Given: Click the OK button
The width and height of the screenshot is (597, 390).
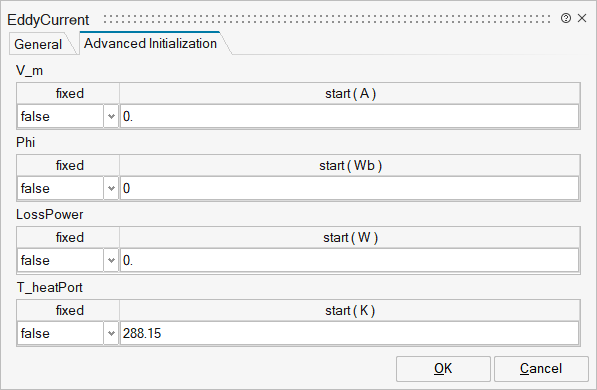Looking at the screenshot, I should click(x=443, y=369).
